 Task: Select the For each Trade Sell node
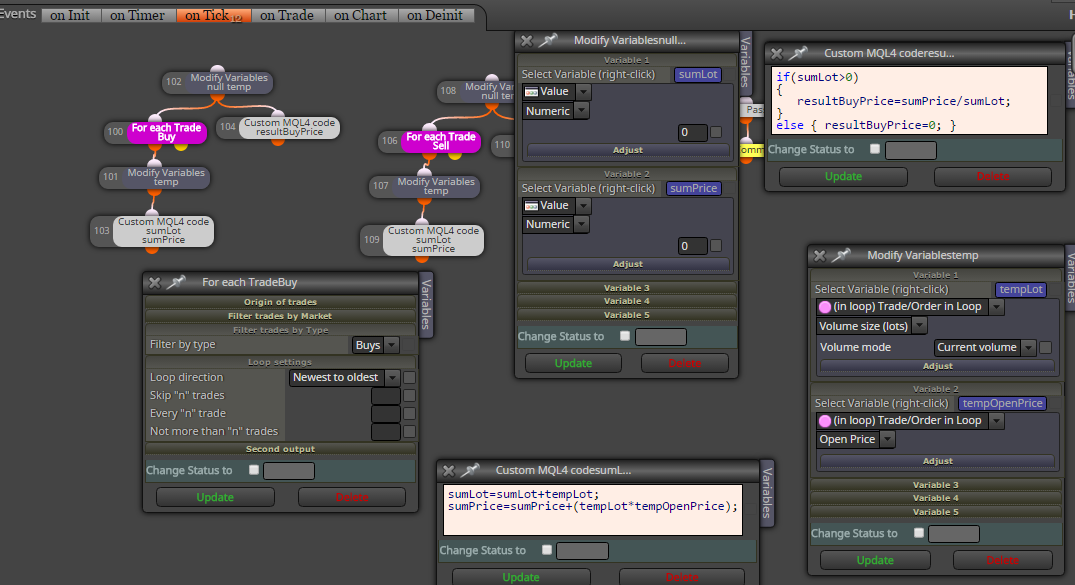click(441, 141)
